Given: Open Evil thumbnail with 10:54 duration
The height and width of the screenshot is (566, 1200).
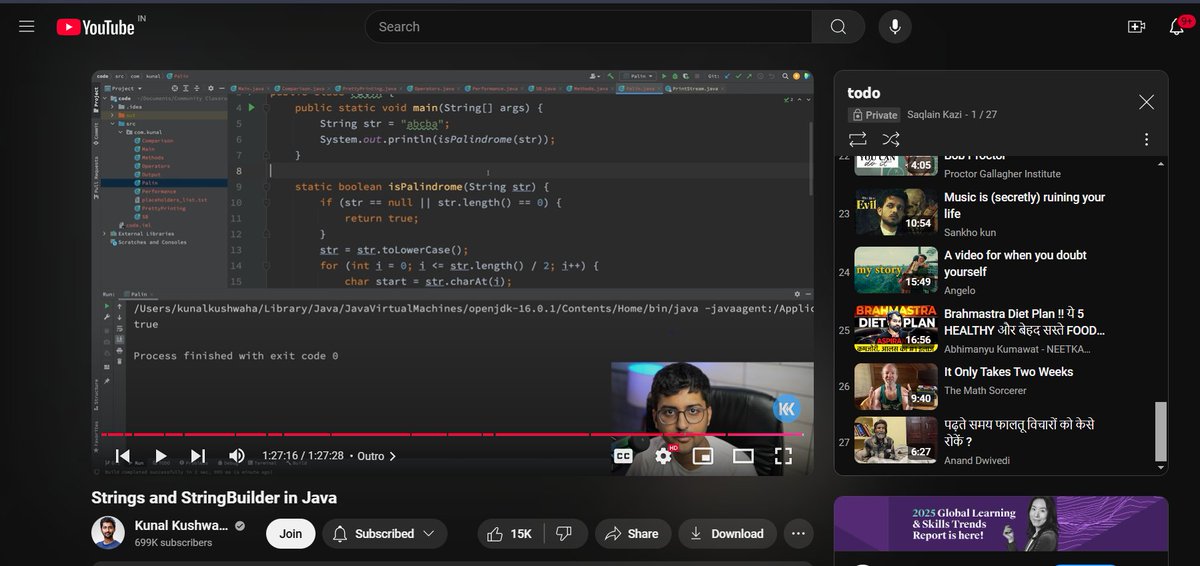Looking at the screenshot, I should [x=896, y=213].
